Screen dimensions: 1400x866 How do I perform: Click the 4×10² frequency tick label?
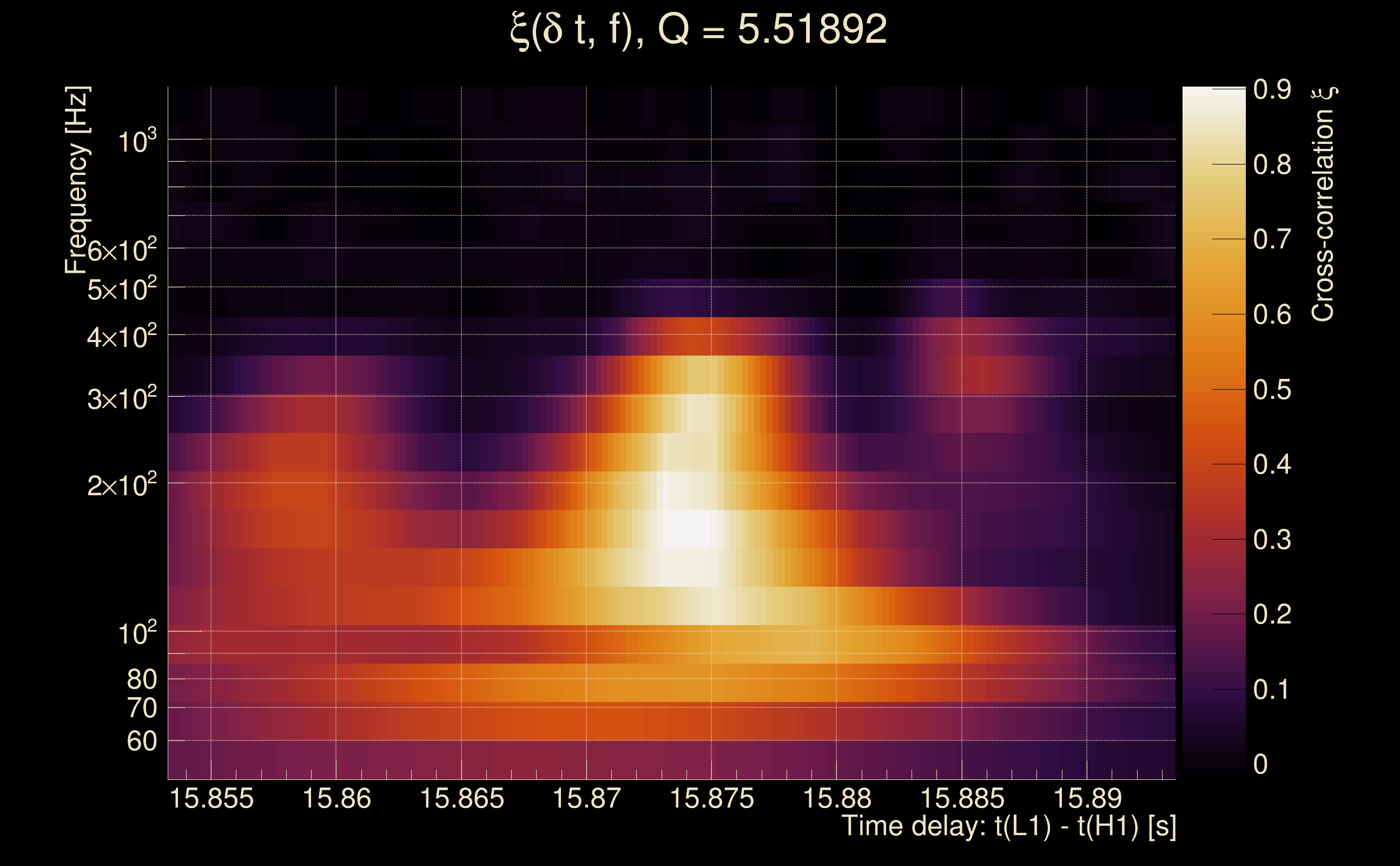coord(121,337)
